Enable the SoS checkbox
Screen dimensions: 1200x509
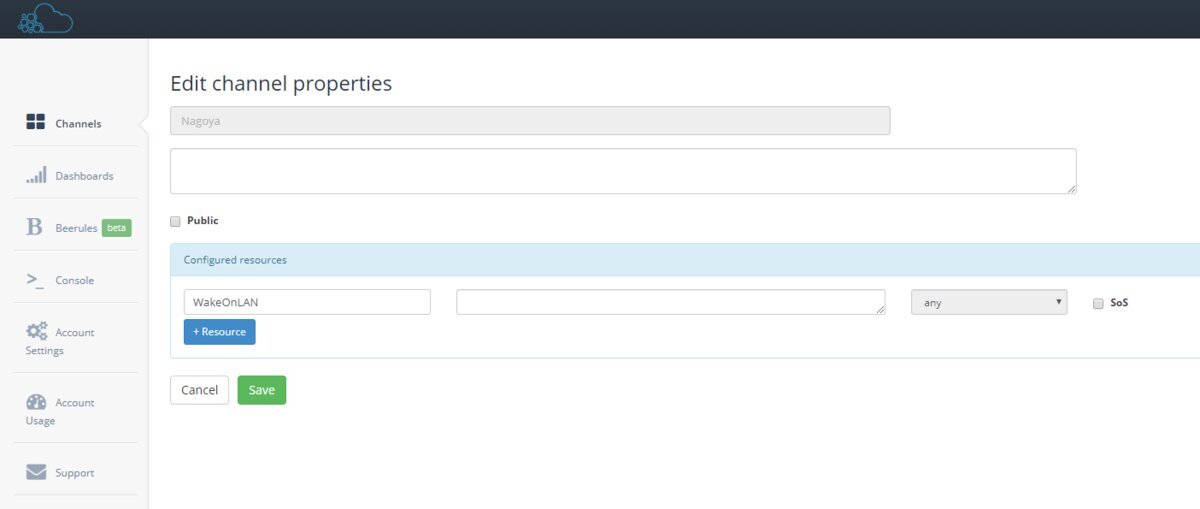pos(1098,303)
